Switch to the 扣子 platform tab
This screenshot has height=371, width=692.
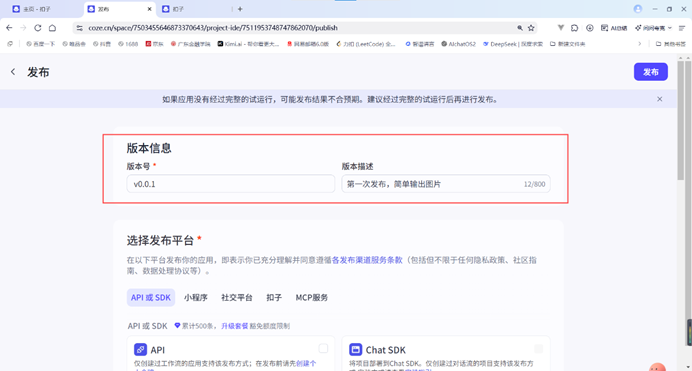tap(274, 297)
